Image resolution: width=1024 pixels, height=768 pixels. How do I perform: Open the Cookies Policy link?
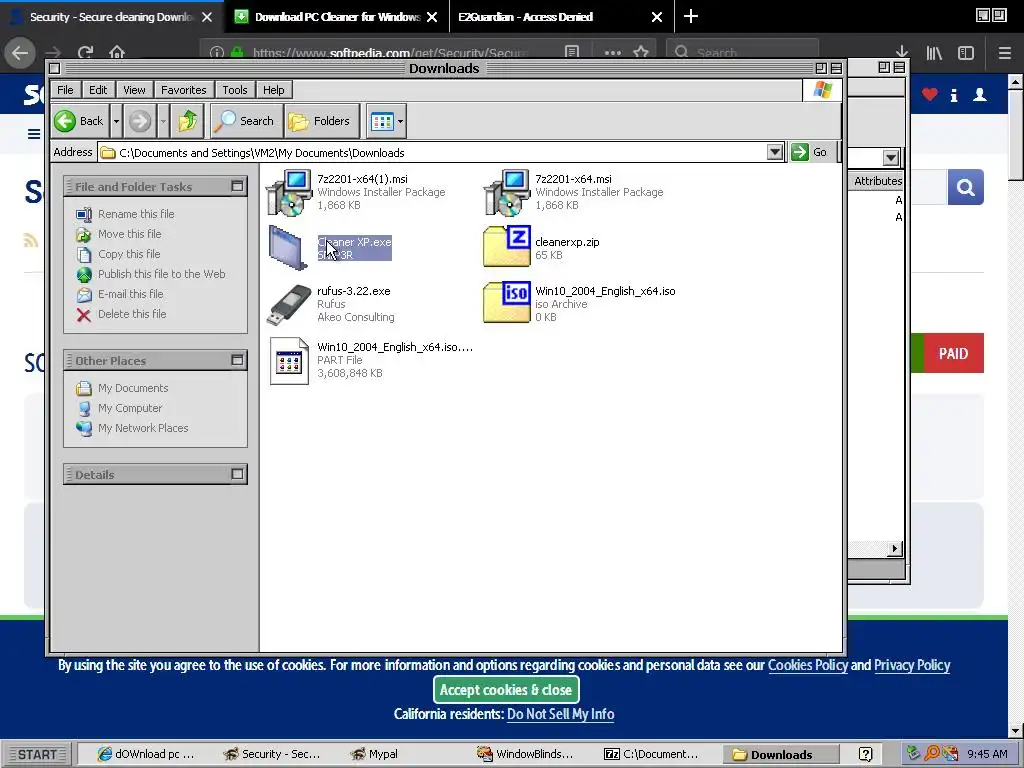pos(808,665)
